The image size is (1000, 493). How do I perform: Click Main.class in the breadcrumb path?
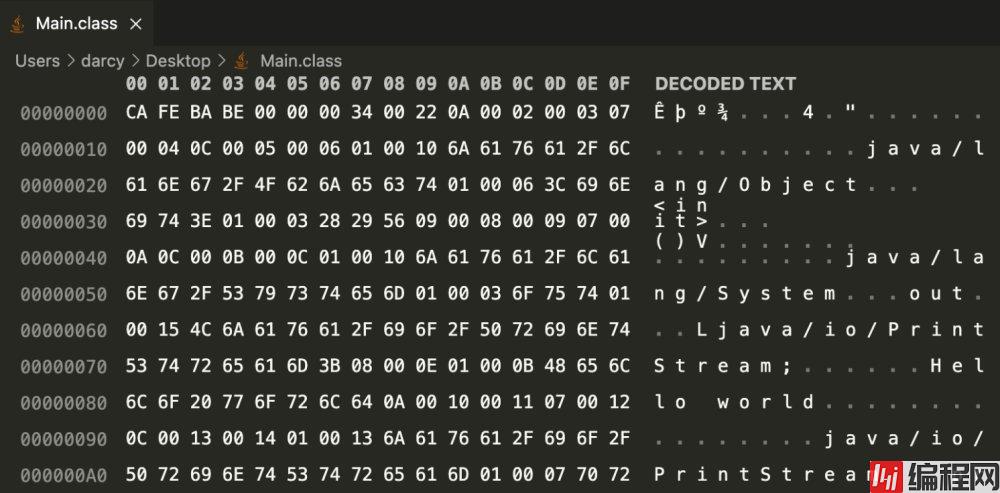coord(301,61)
